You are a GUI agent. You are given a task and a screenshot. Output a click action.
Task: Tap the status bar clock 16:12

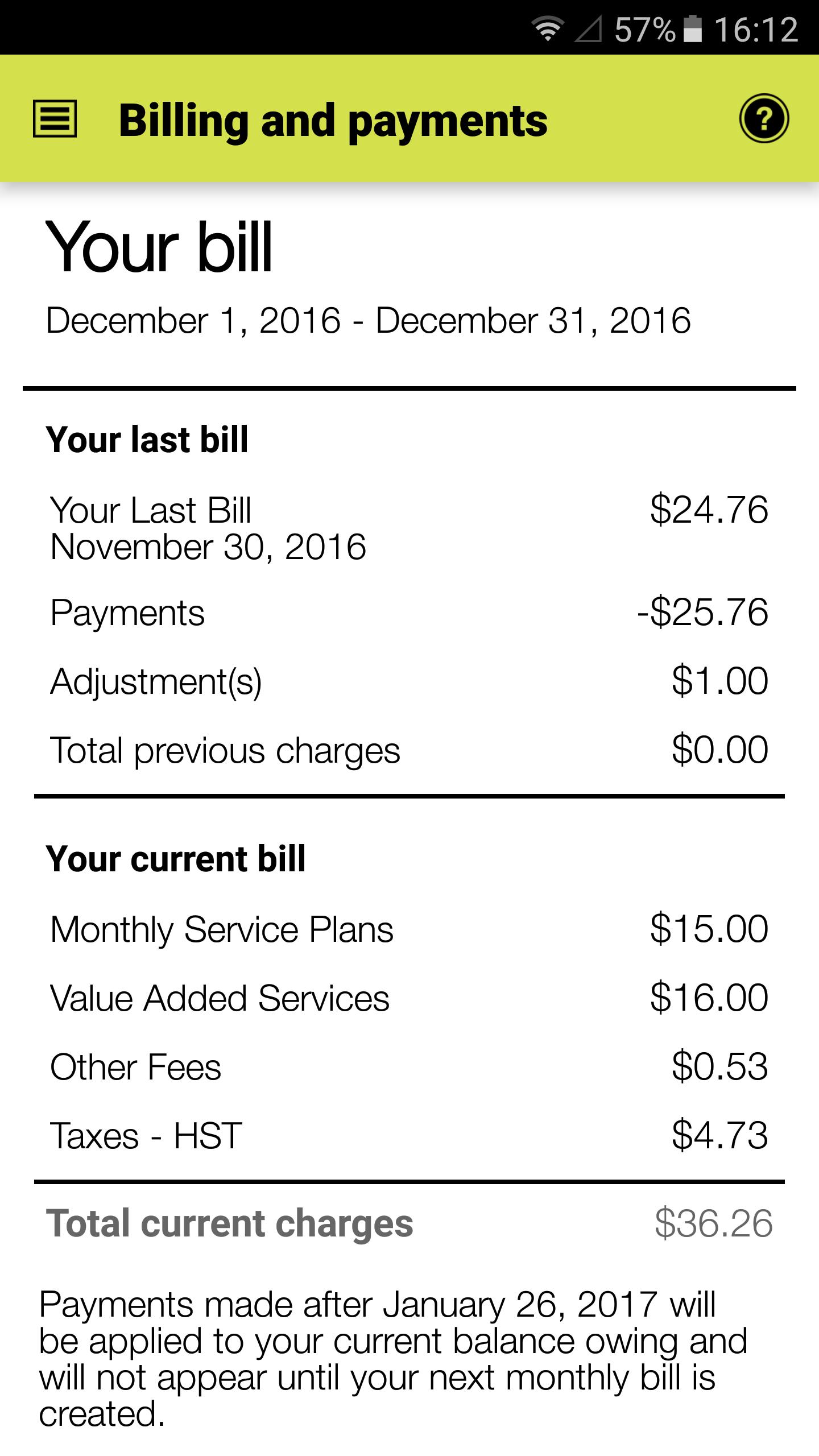click(x=756, y=29)
